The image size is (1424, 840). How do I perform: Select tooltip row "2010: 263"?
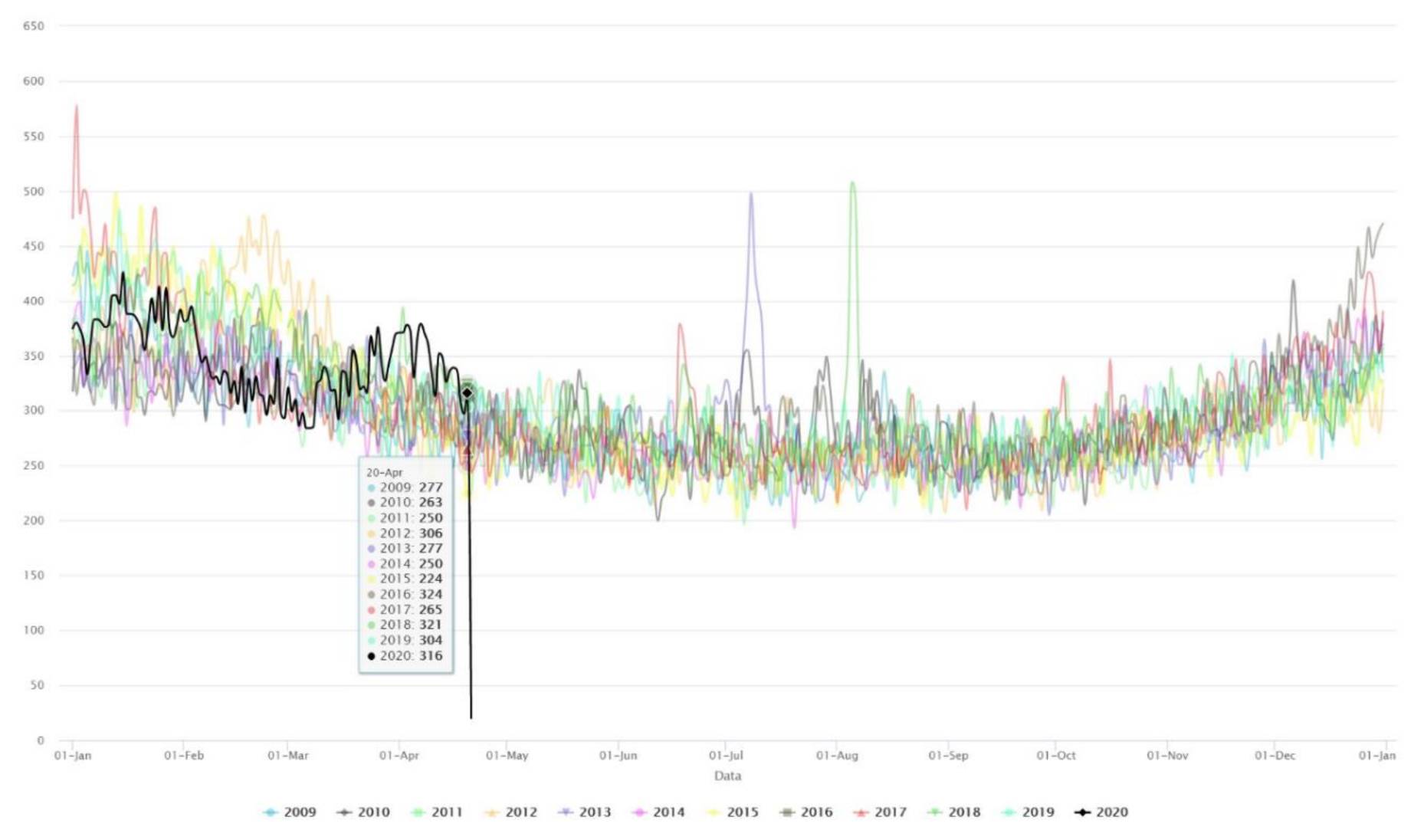pos(405,503)
